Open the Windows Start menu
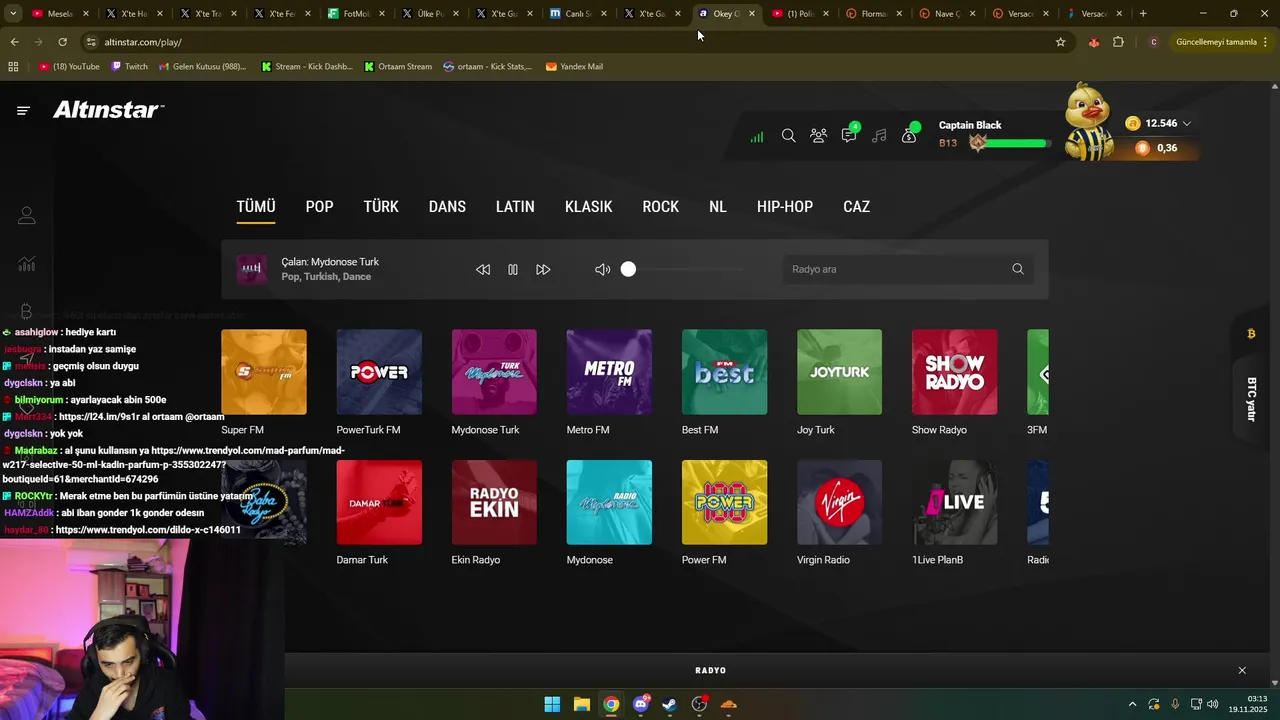 (x=552, y=704)
